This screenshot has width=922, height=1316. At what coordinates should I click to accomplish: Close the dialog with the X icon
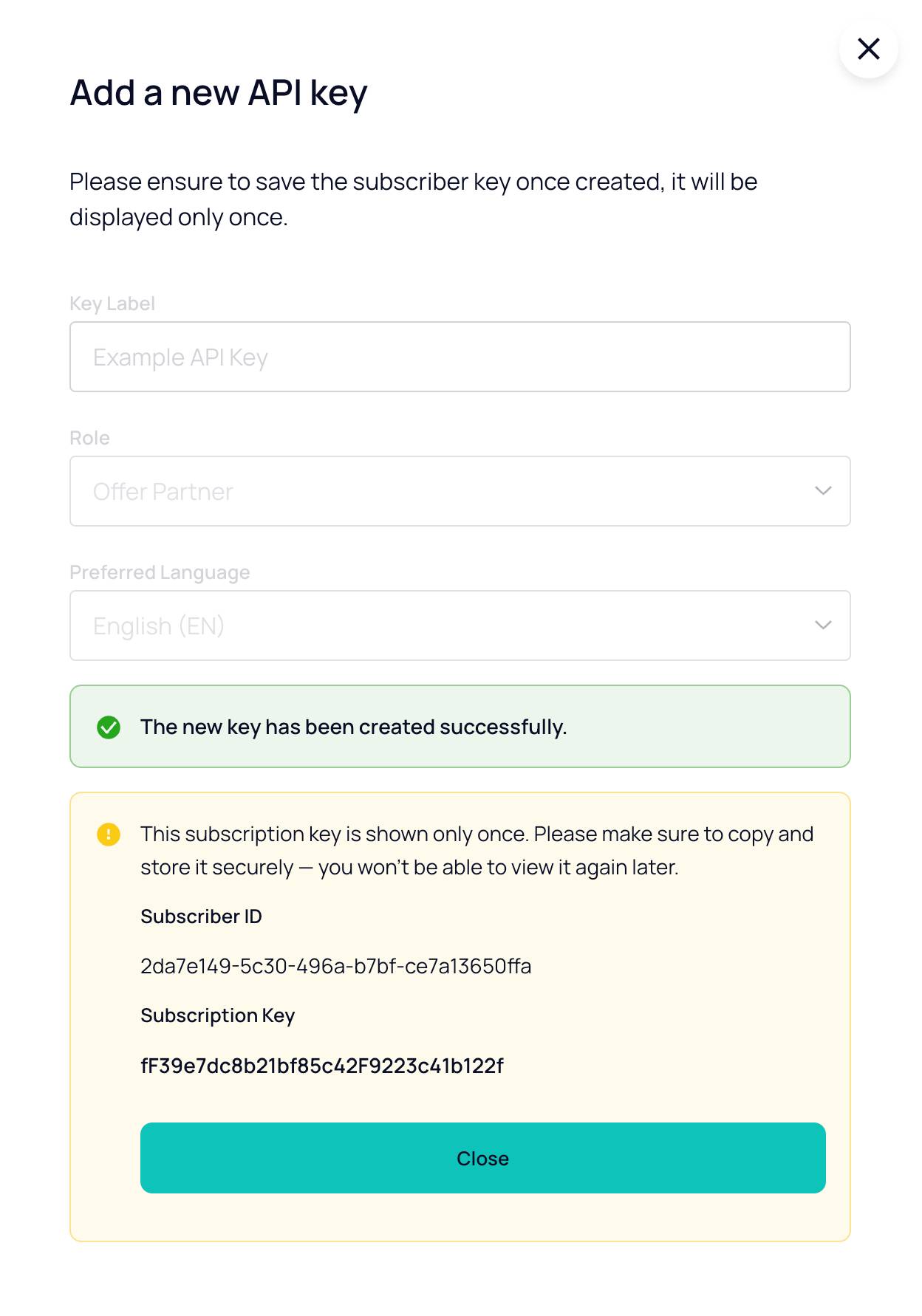click(868, 49)
